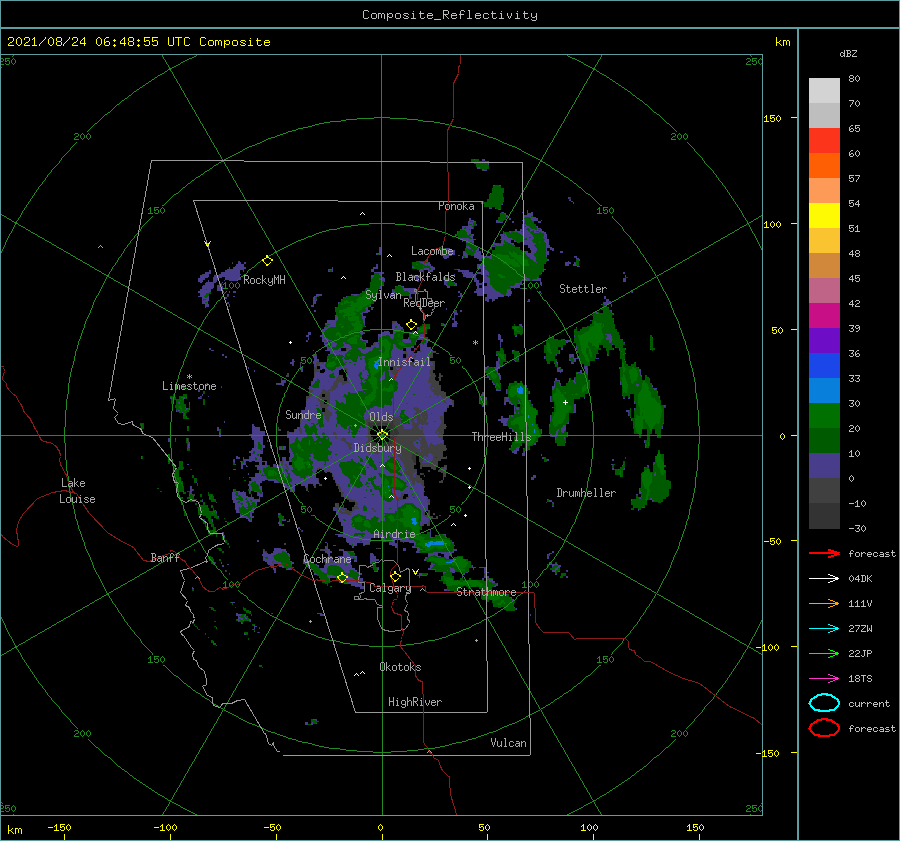Click the Sylvan label
This screenshot has height=841, width=900.
[x=383, y=295]
